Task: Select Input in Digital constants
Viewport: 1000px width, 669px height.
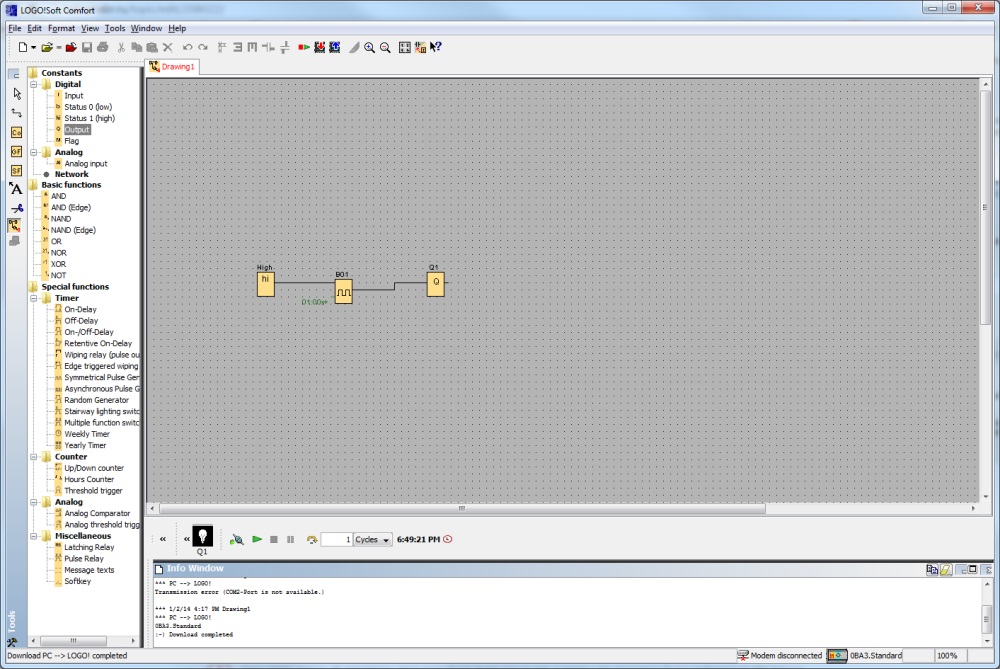Action: click(73, 96)
